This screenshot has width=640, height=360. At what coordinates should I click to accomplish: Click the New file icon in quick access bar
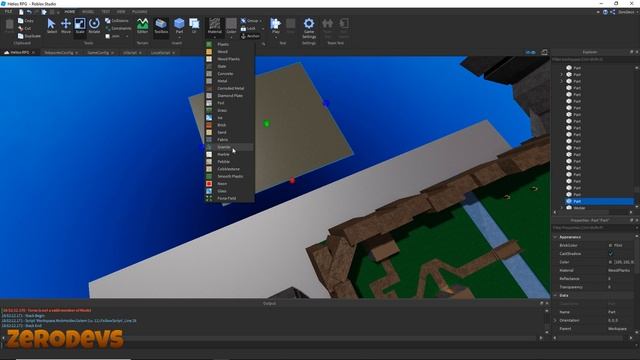tap(21, 12)
